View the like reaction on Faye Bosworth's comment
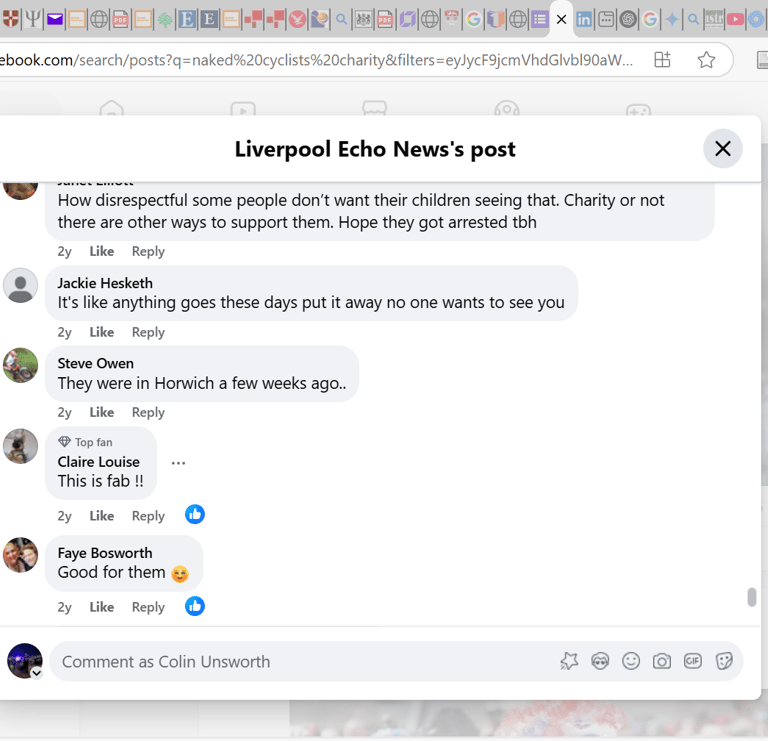Image resolution: width=768 pixels, height=741 pixels. point(195,606)
